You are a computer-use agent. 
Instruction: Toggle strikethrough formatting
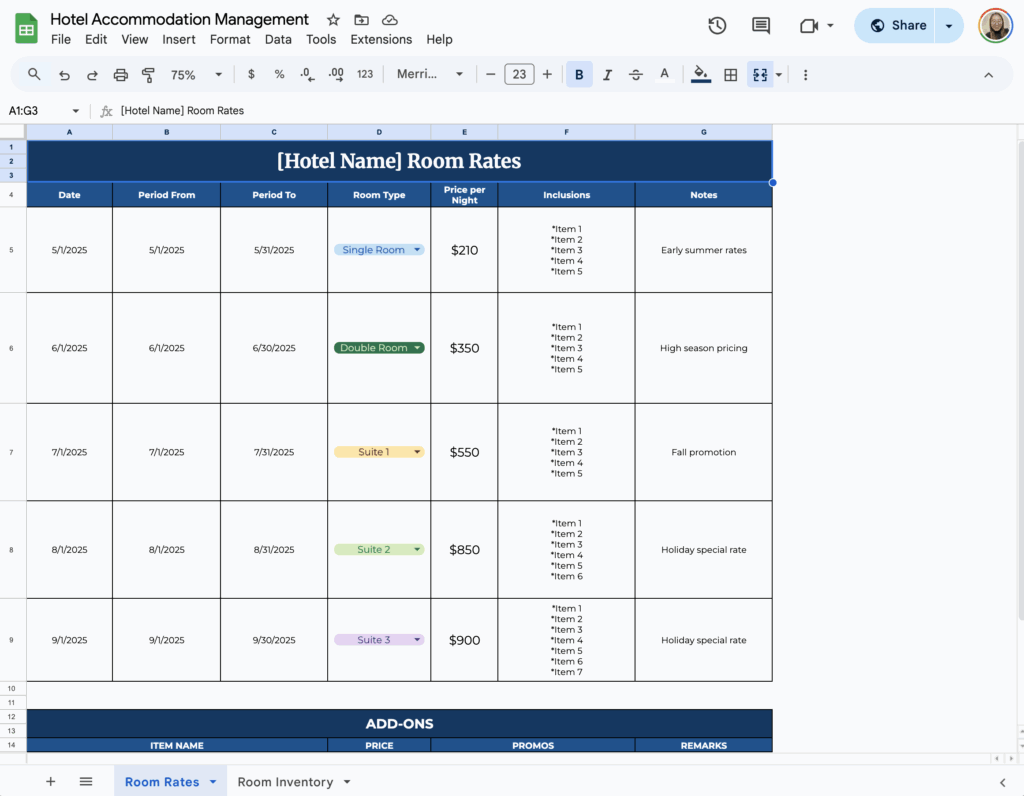pos(637,74)
